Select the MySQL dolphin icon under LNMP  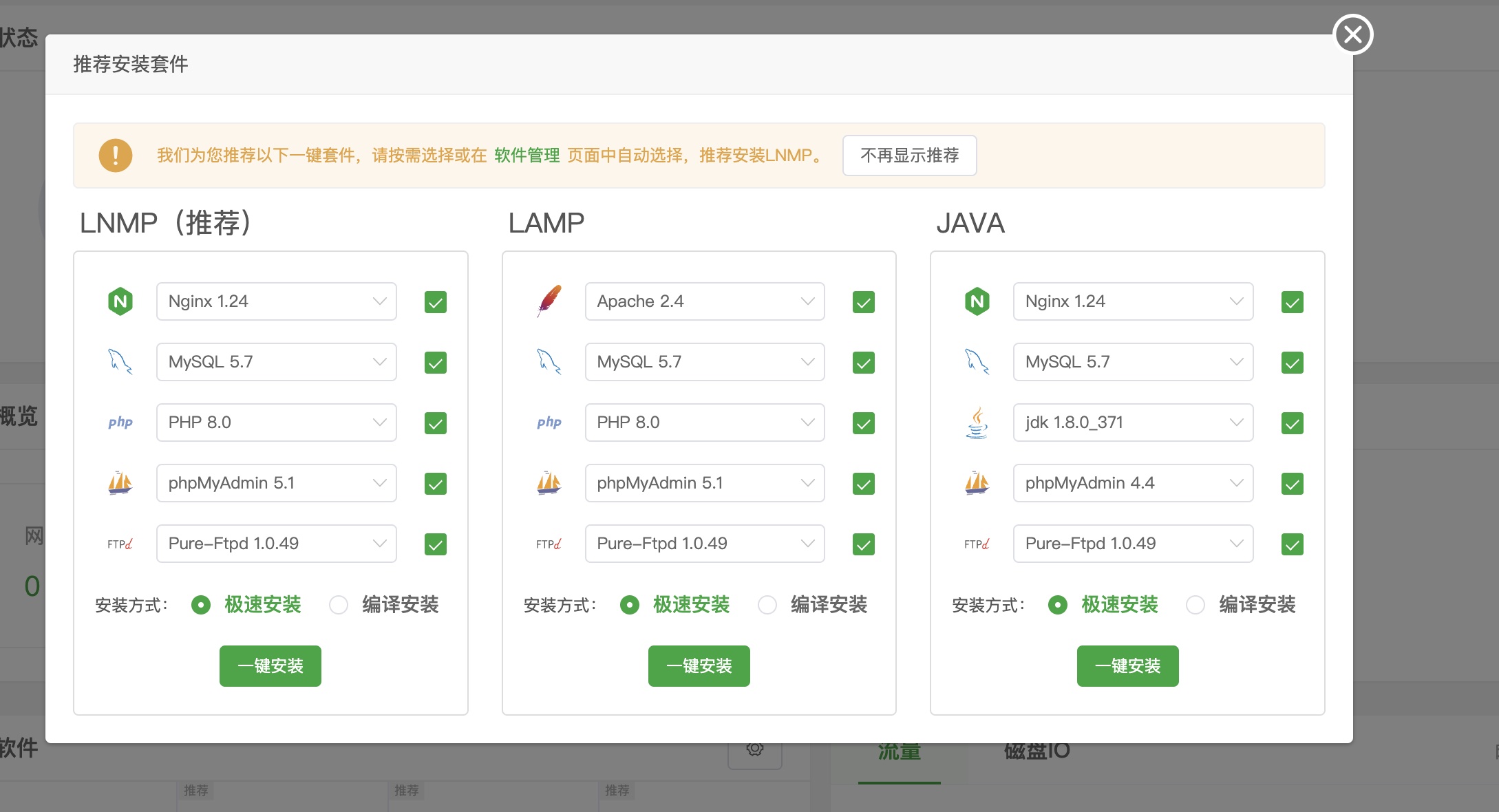120,361
